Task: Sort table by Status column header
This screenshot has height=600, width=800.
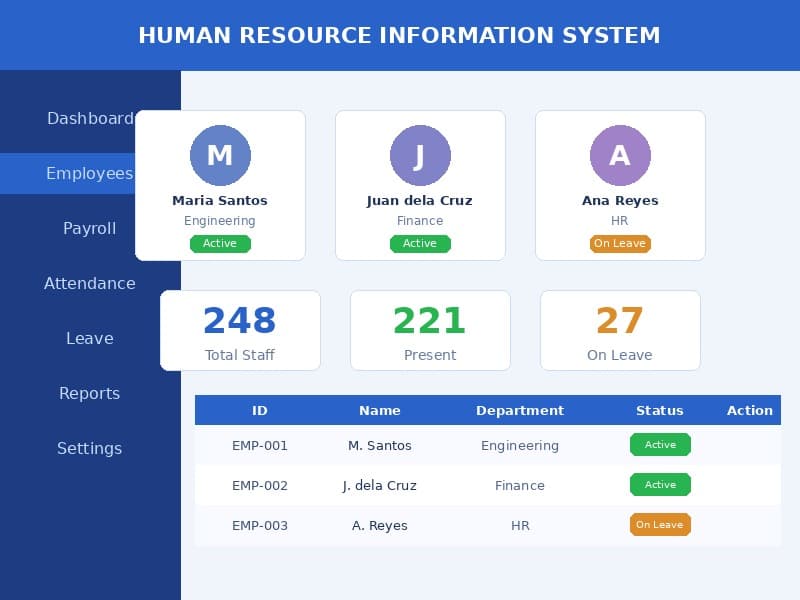Action: click(660, 410)
